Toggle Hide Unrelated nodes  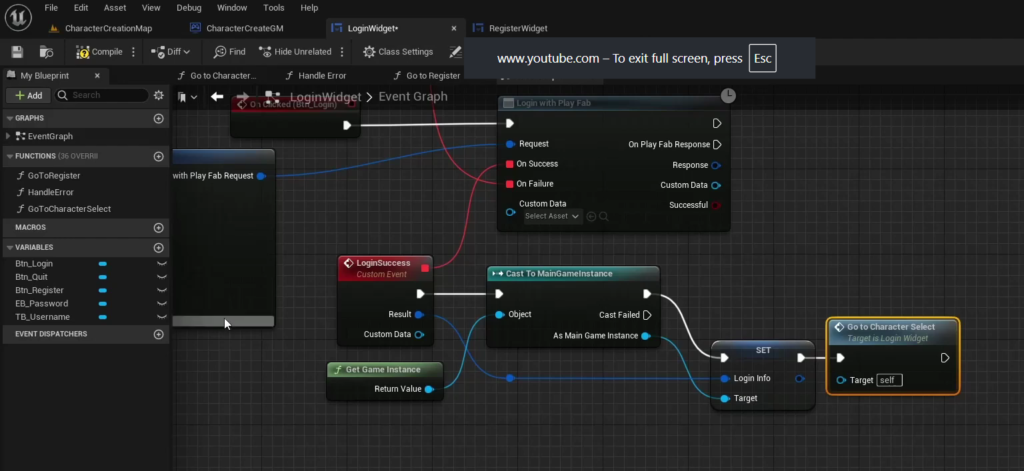point(295,52)
